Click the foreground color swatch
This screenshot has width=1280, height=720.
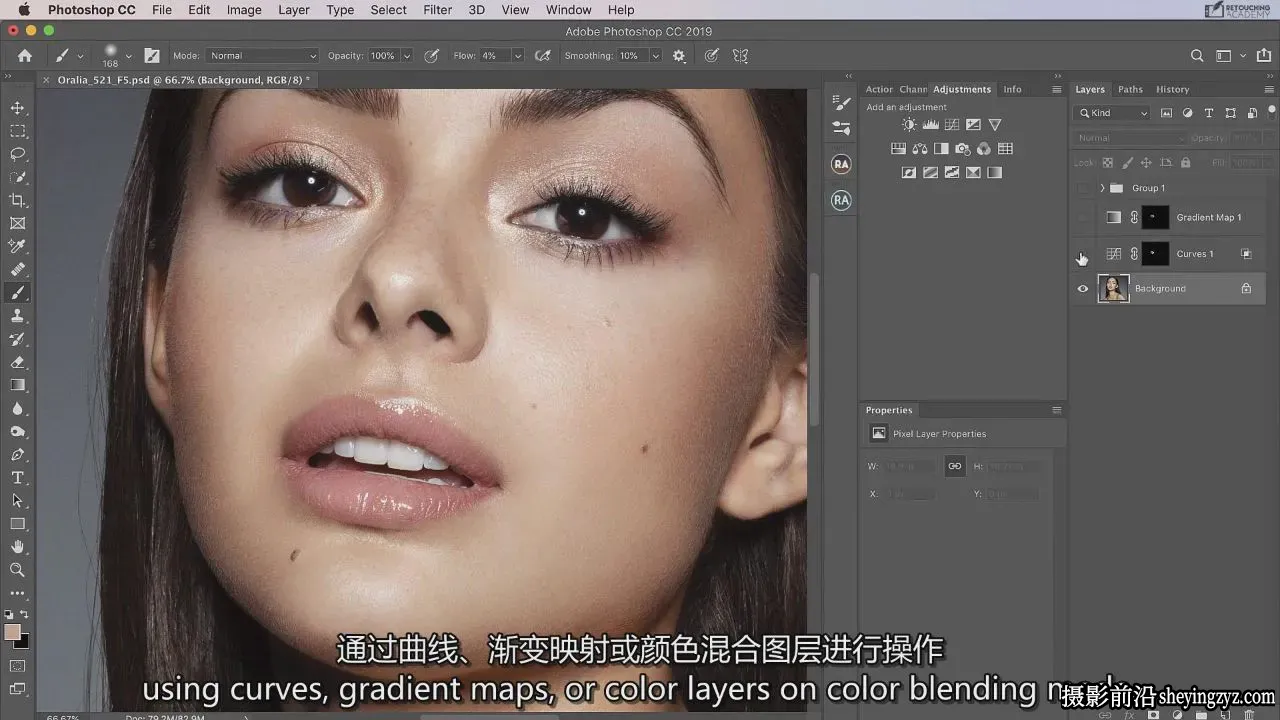click(x=13, y=632)
